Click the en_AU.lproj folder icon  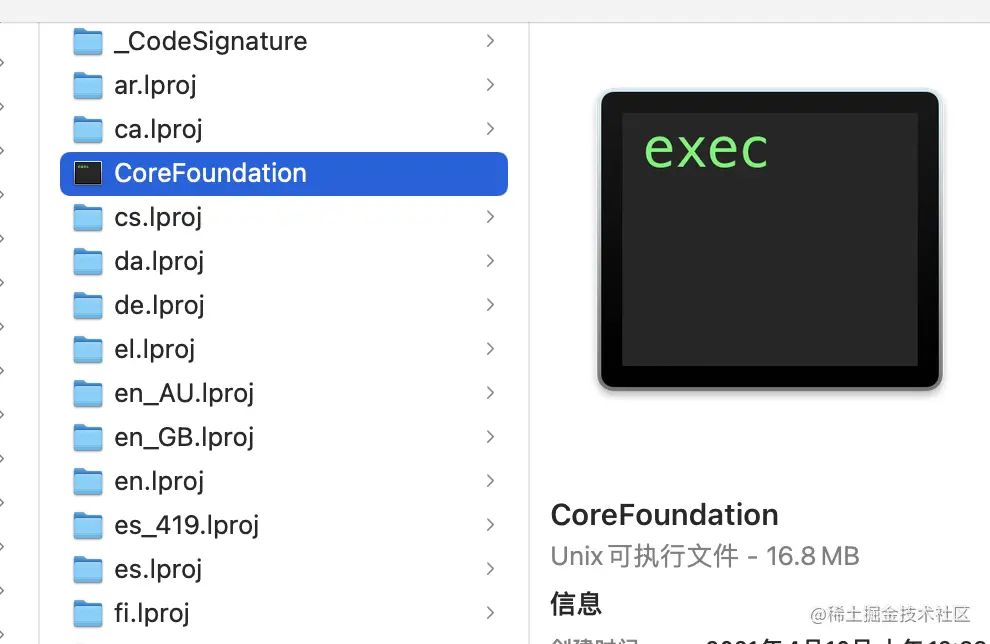point(88,393)
